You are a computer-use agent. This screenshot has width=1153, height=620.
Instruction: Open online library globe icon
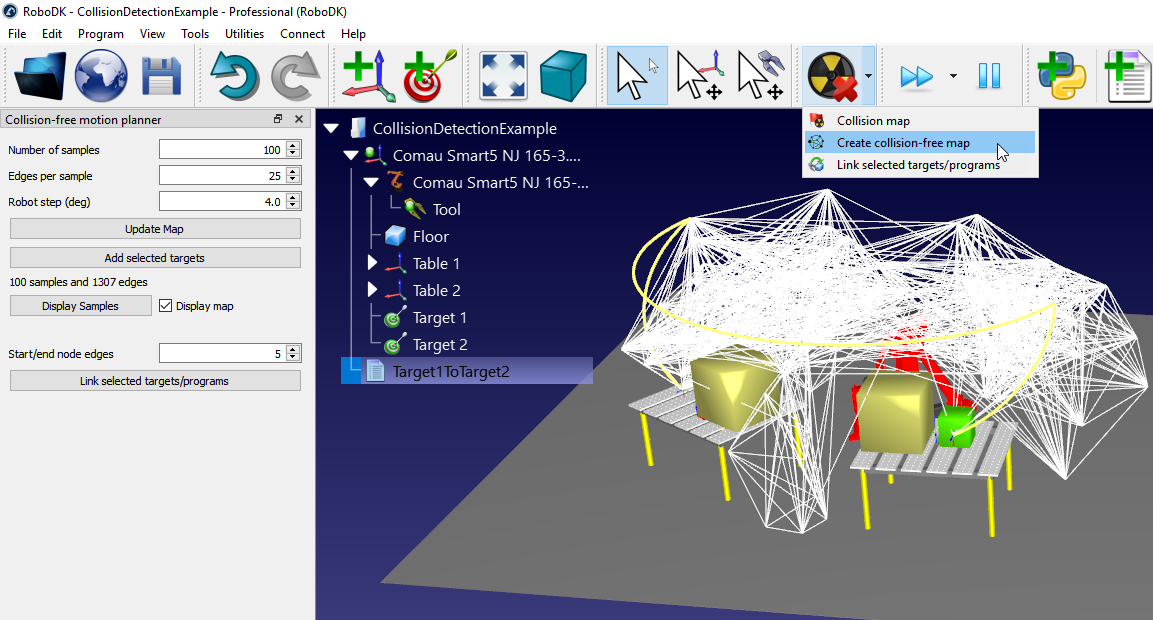point(101,76)
